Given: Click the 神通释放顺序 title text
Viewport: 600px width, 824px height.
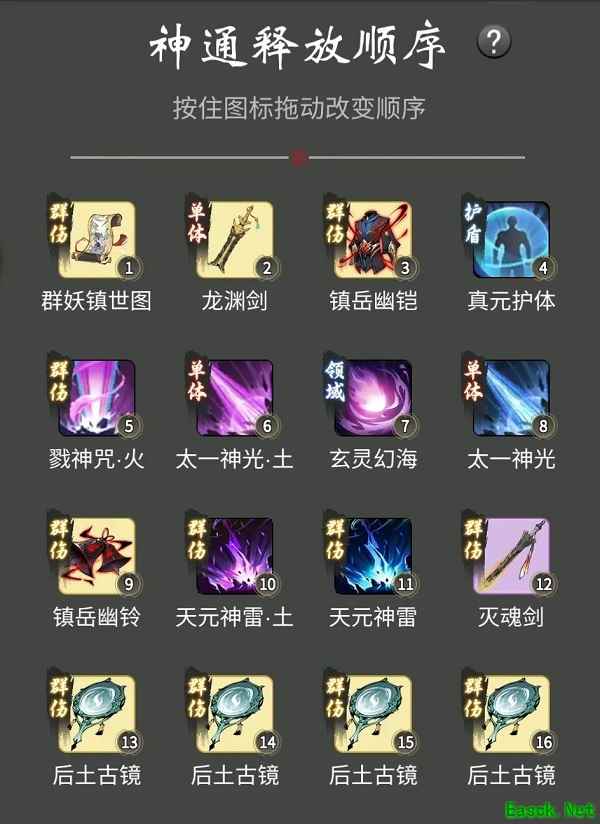Looking at the screenshot, I should (x=297, y=44).
